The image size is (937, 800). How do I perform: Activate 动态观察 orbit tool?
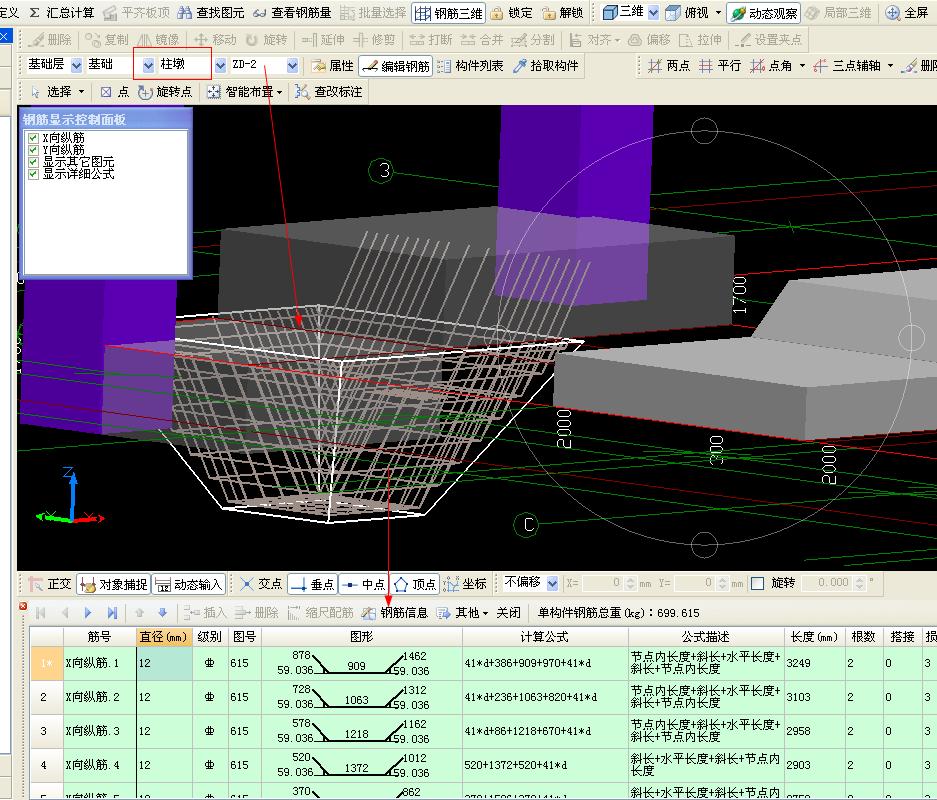[x=764, y=13]
